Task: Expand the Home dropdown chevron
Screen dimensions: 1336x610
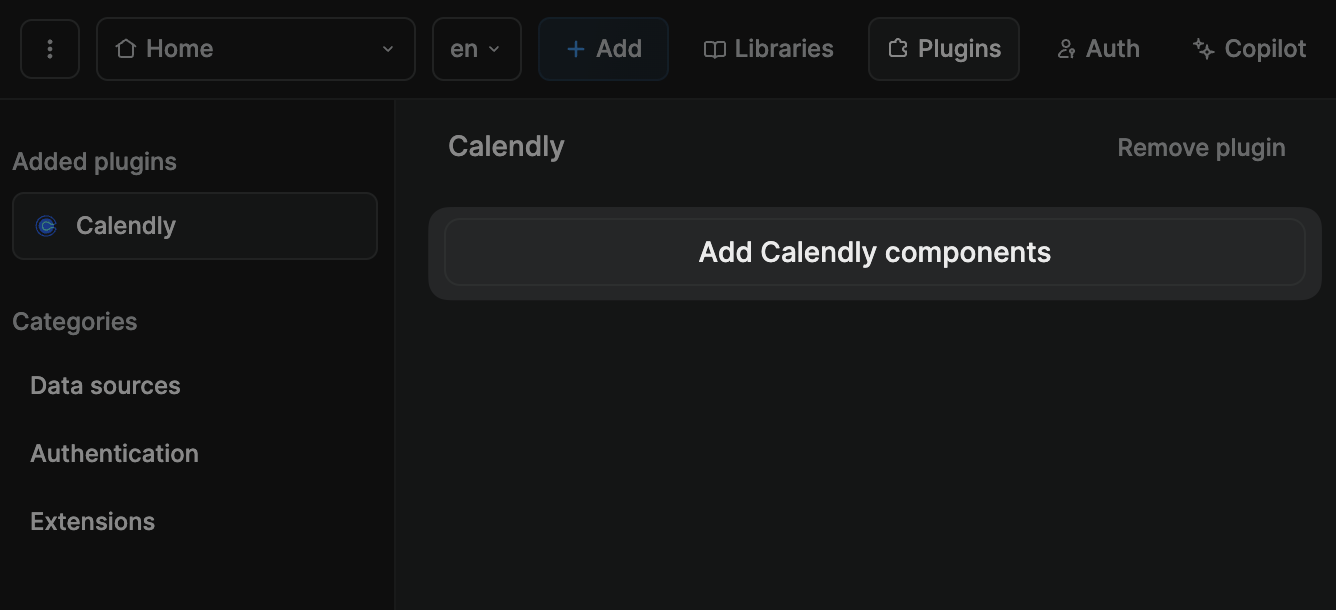Action: [388, 47]
